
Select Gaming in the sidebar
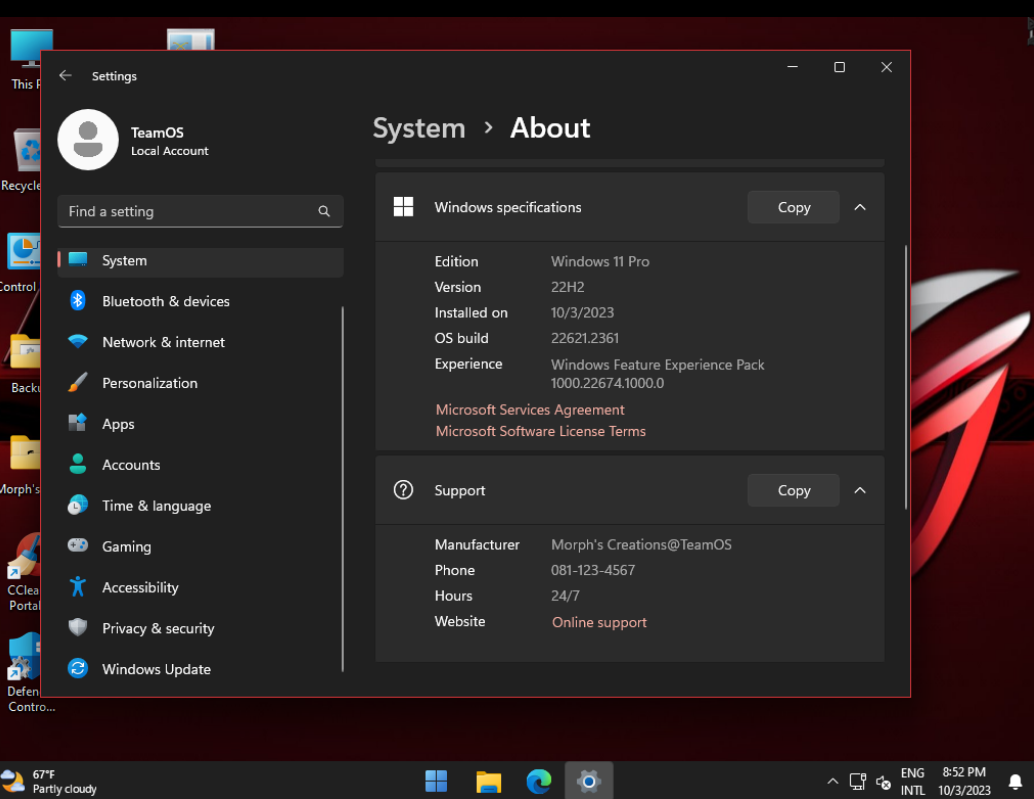(x=200, y=547)
